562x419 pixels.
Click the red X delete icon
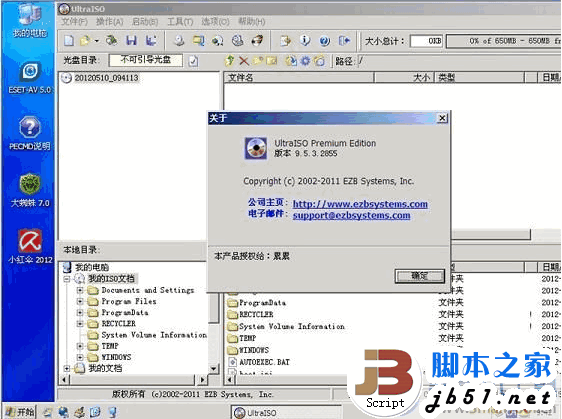point(244,61)
